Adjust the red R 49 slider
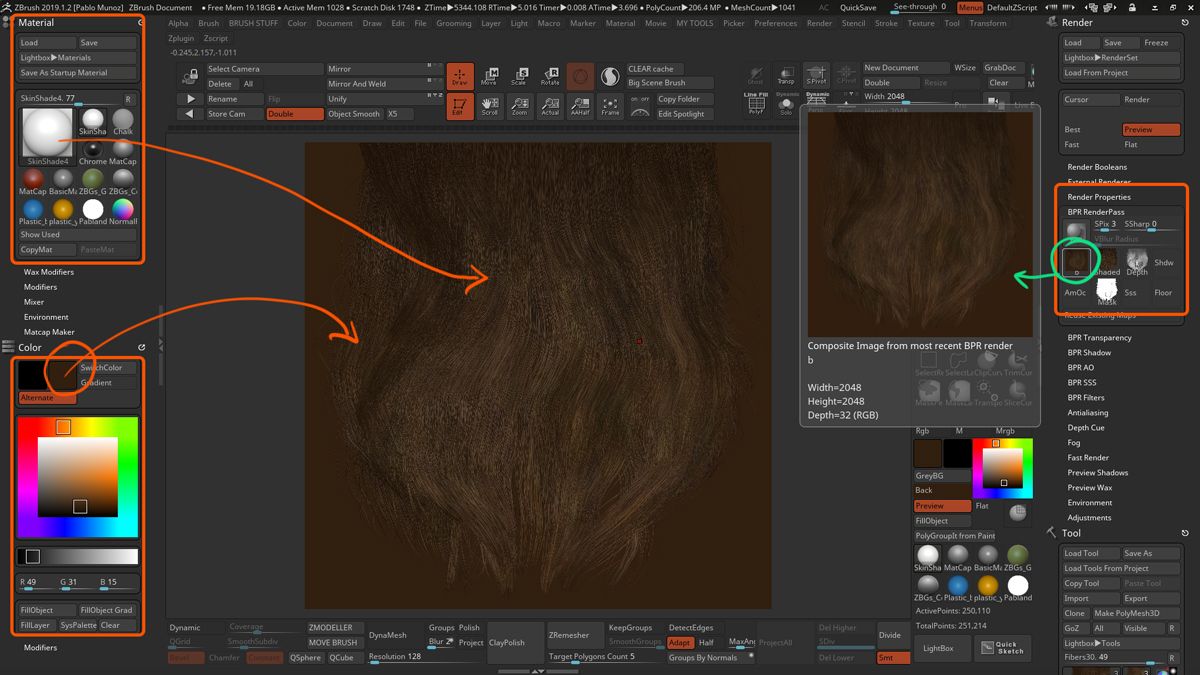Image resolution: width=1200 pixels, height=675 pixels. pyautogui.click(x=36, y=582)
